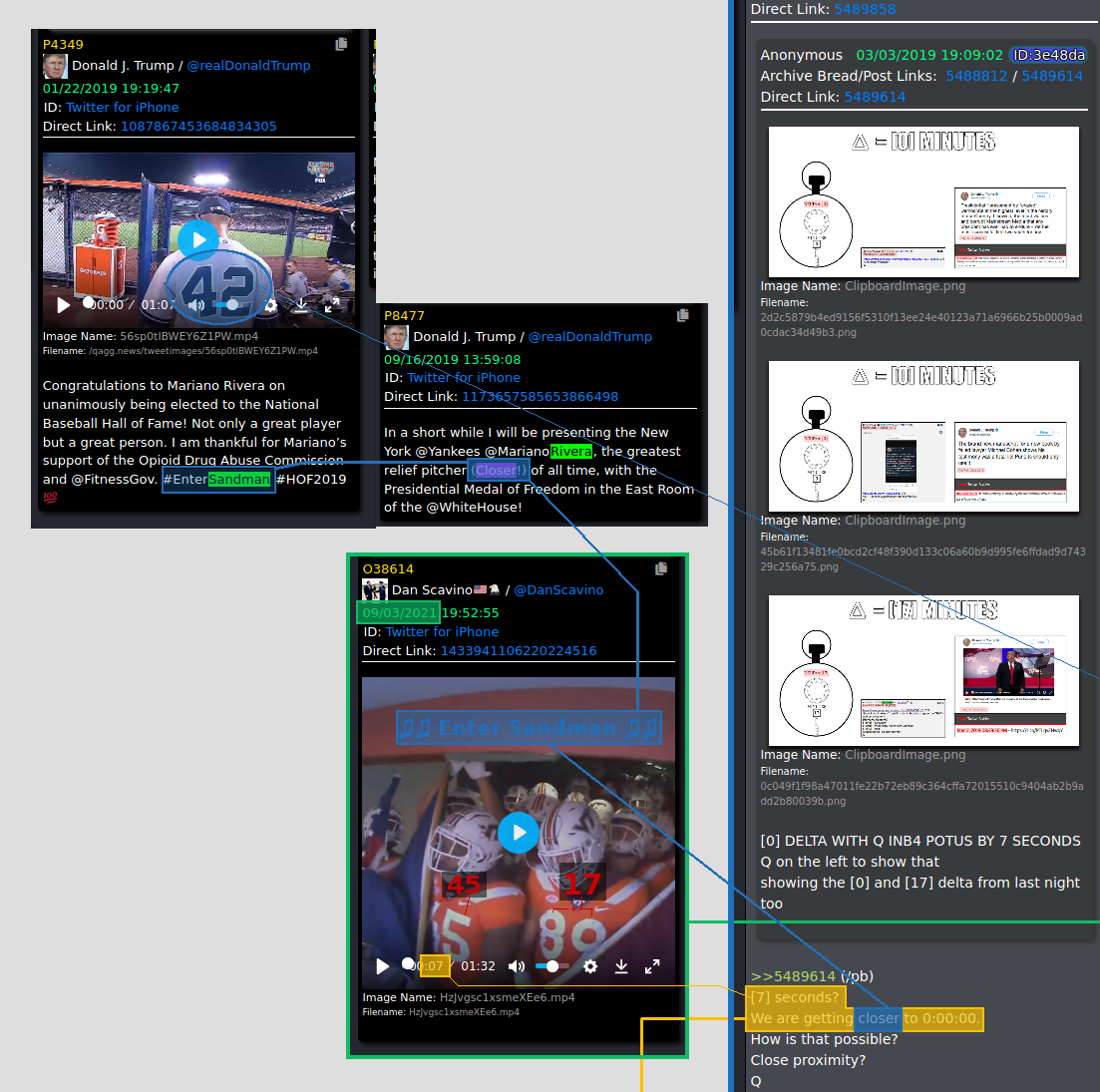Open Direct Link 5489614 under Archive links

point(874,97)
